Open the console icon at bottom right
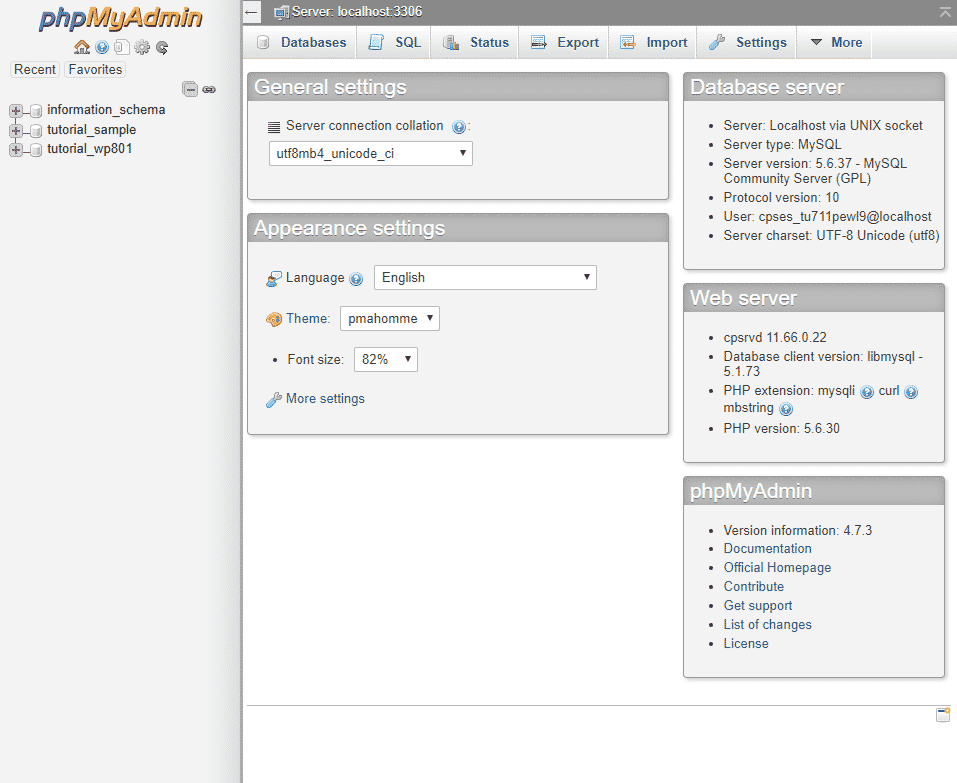Image resolution: width=957 pixels, height=783 pixels. (943, 714)
